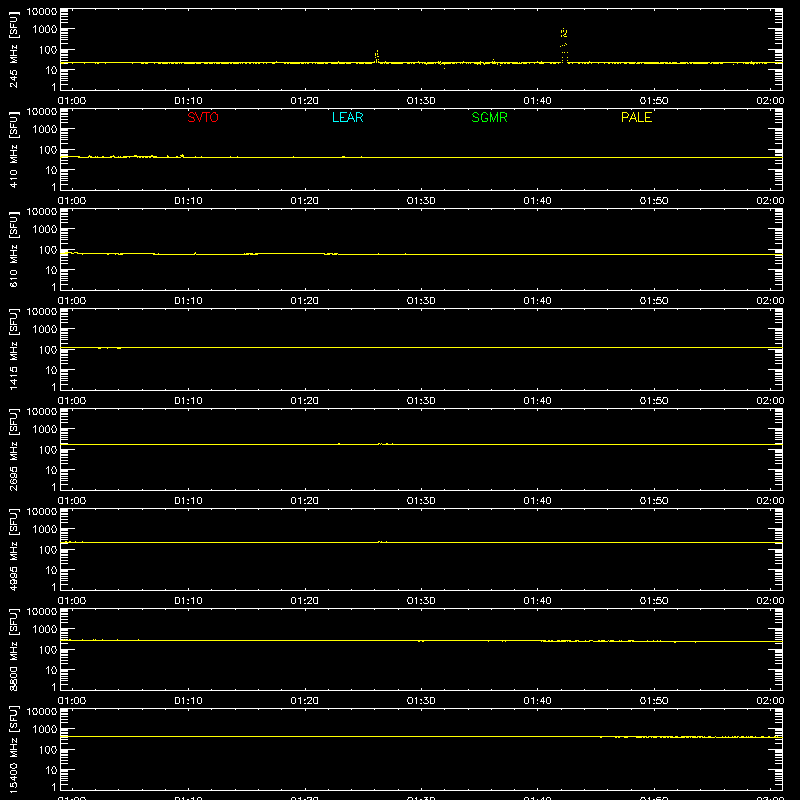Viewport: 800px width, 800px height.
Task: Select the 610 MHz [SFU] axis label
Action: 13,249
